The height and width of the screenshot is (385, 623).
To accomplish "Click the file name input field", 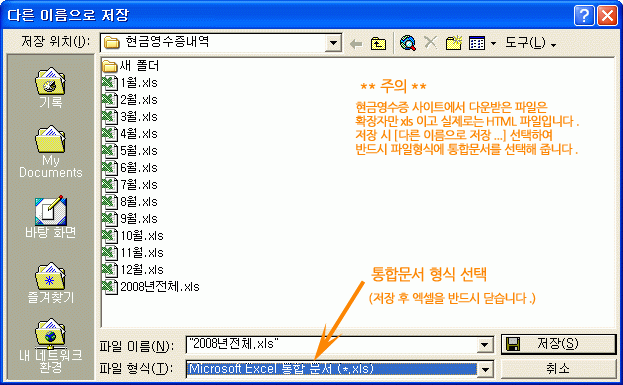I will (x=332, y=344).
